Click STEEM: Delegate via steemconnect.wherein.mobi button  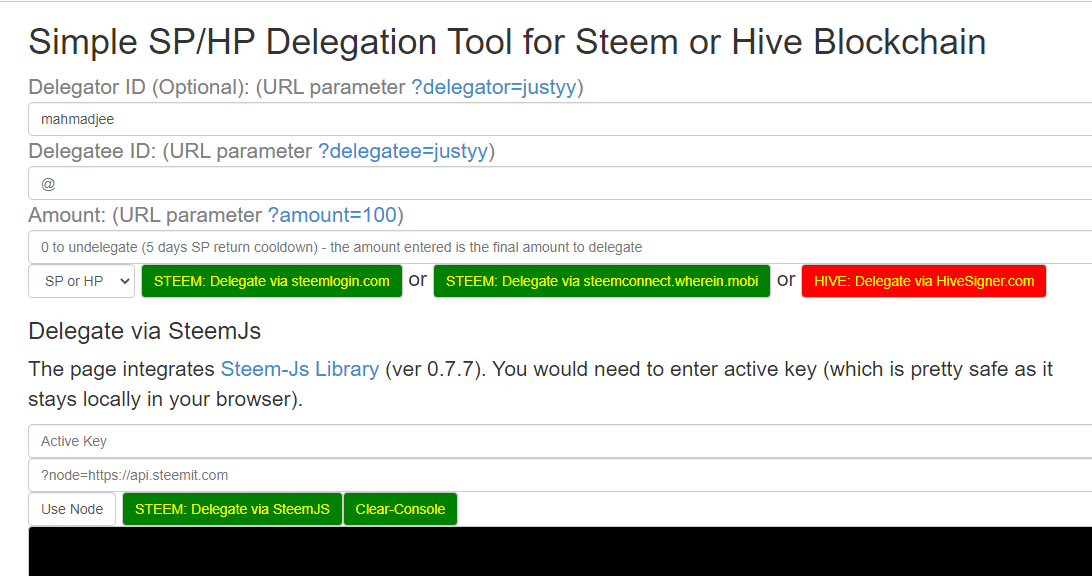[x=602, y=281]
